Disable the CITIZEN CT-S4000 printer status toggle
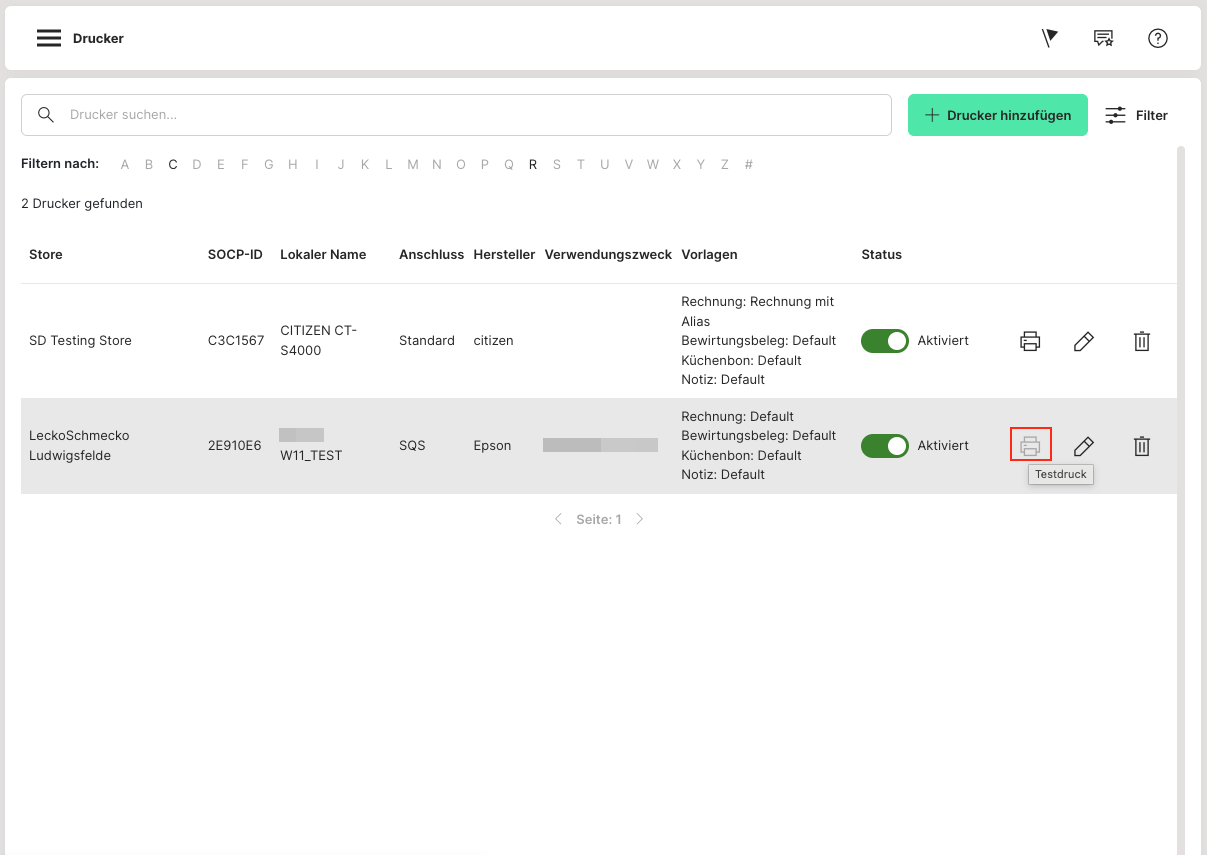This screenshot has width=1207, height=855. coord(885,341)
